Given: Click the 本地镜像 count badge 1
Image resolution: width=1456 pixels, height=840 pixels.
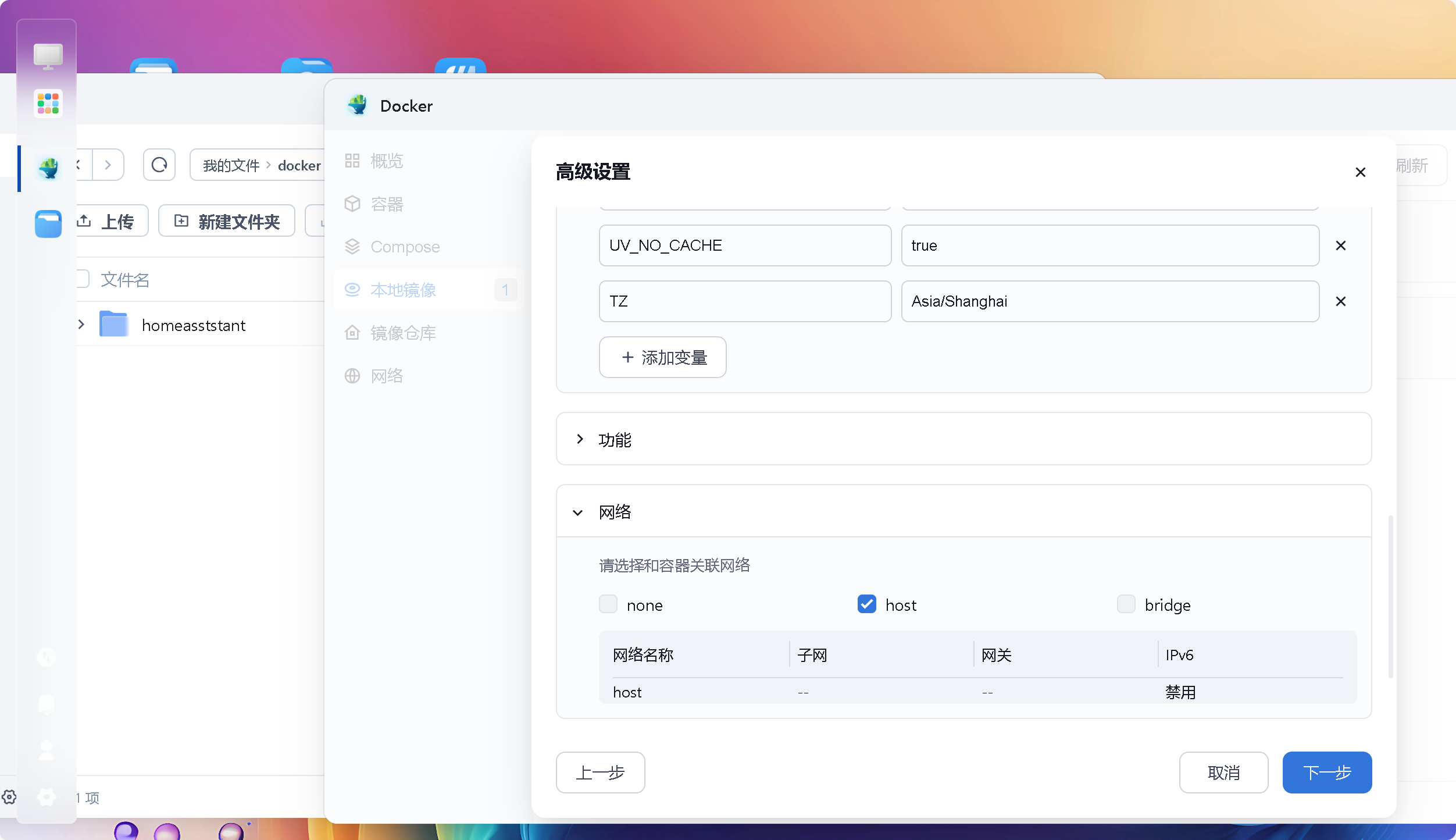Looking at the screenshot, I should point(505,290).
